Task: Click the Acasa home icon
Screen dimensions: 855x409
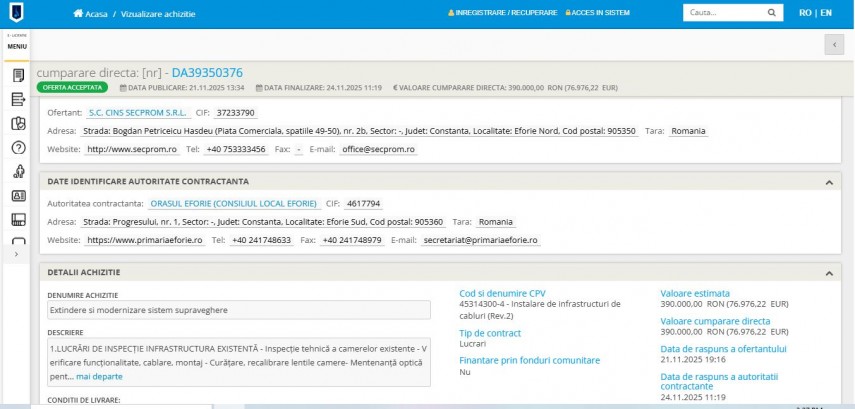Action: (79, 14)
